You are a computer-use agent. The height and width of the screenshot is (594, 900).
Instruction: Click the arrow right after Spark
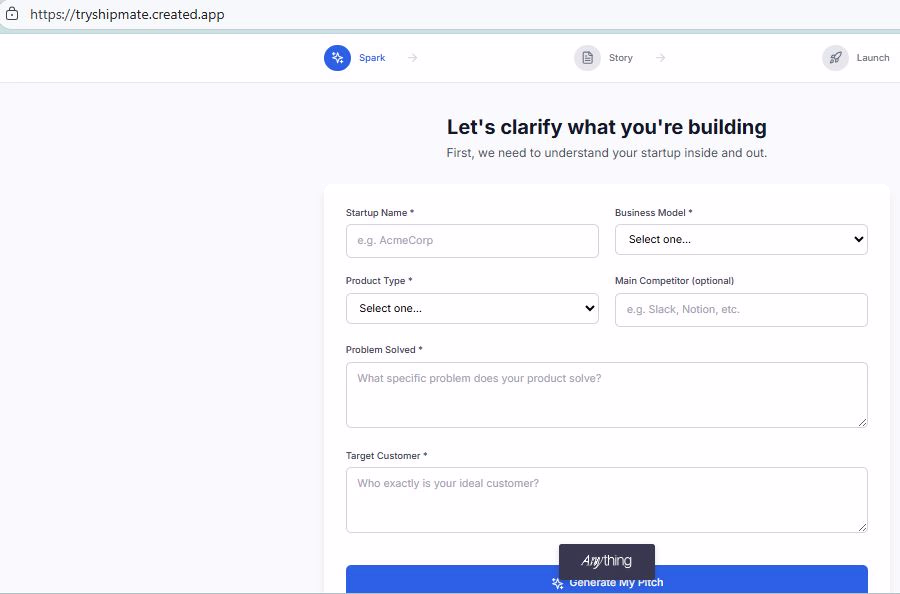click(x=412, y=58)
